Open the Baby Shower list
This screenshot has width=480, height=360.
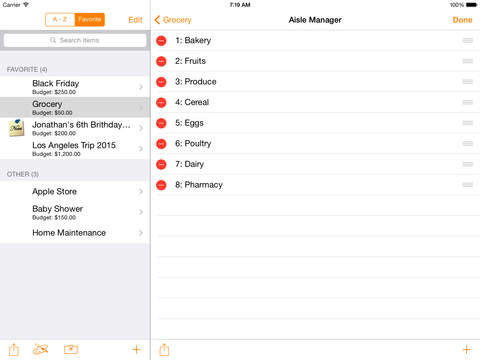click(x=75, y=212)
